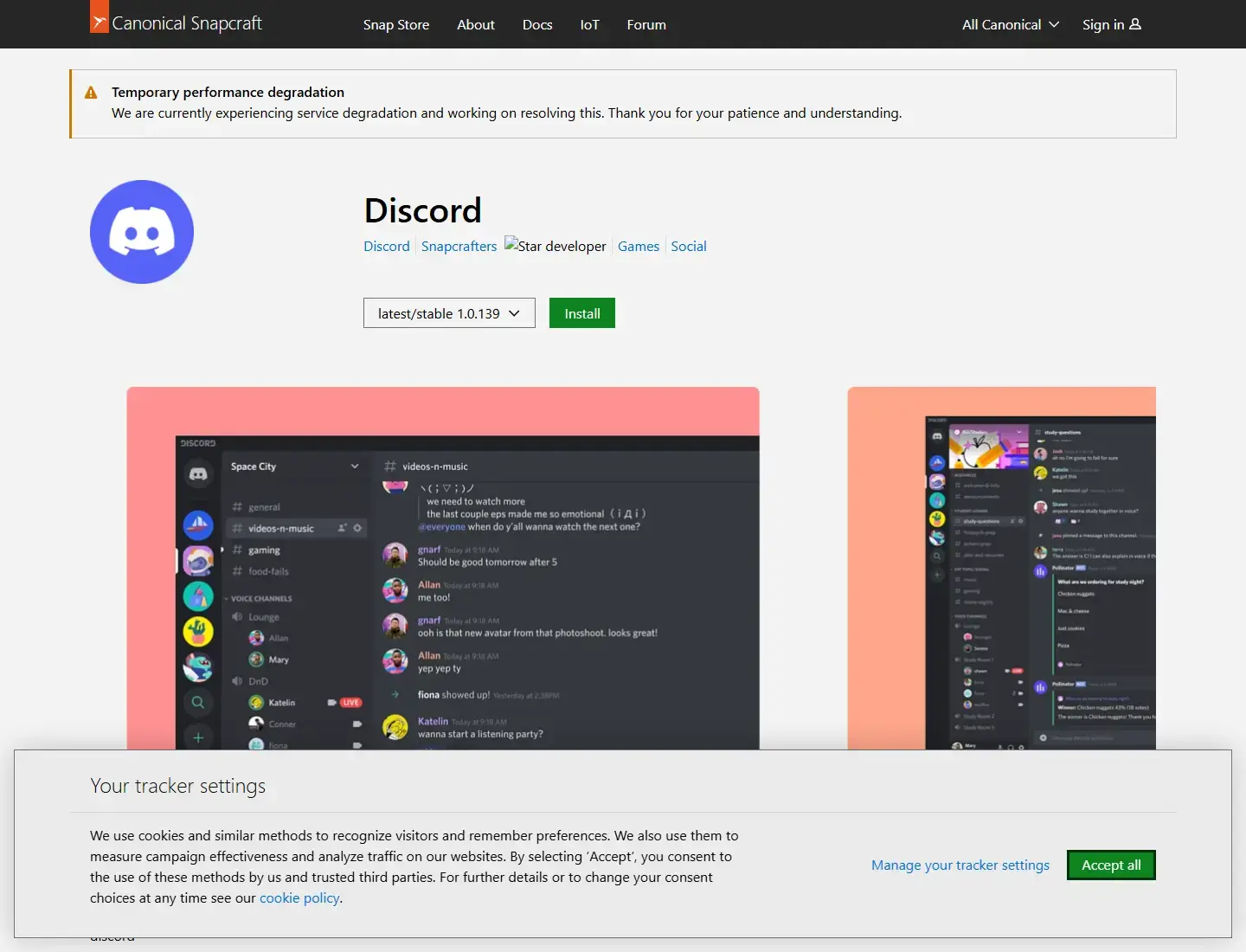The image size is (1246, 952).
Task: Browse the Social category link
Action: (x=689, y=246)
